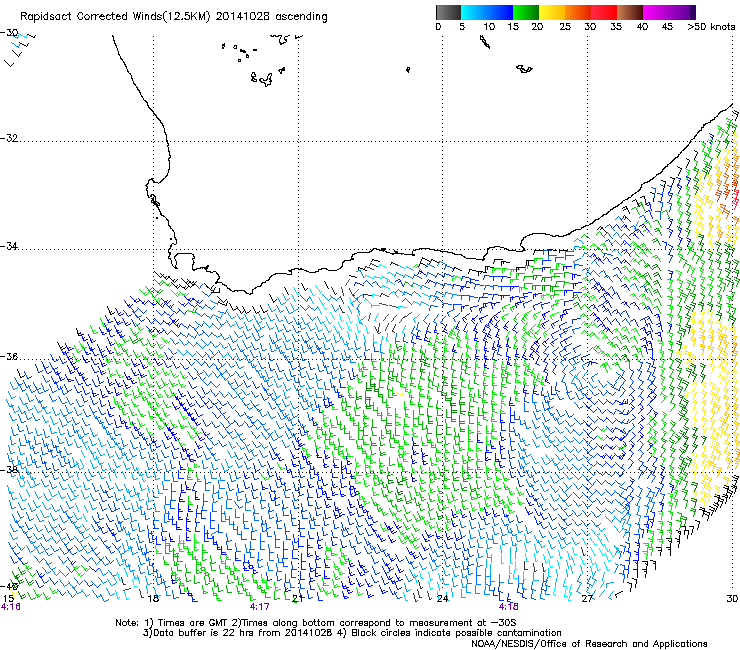Screen dimensions: 740x650
Task: Click the 'Rapidscat Corrected Winds(12.5KM)' title text
Action: pos(115,16)
